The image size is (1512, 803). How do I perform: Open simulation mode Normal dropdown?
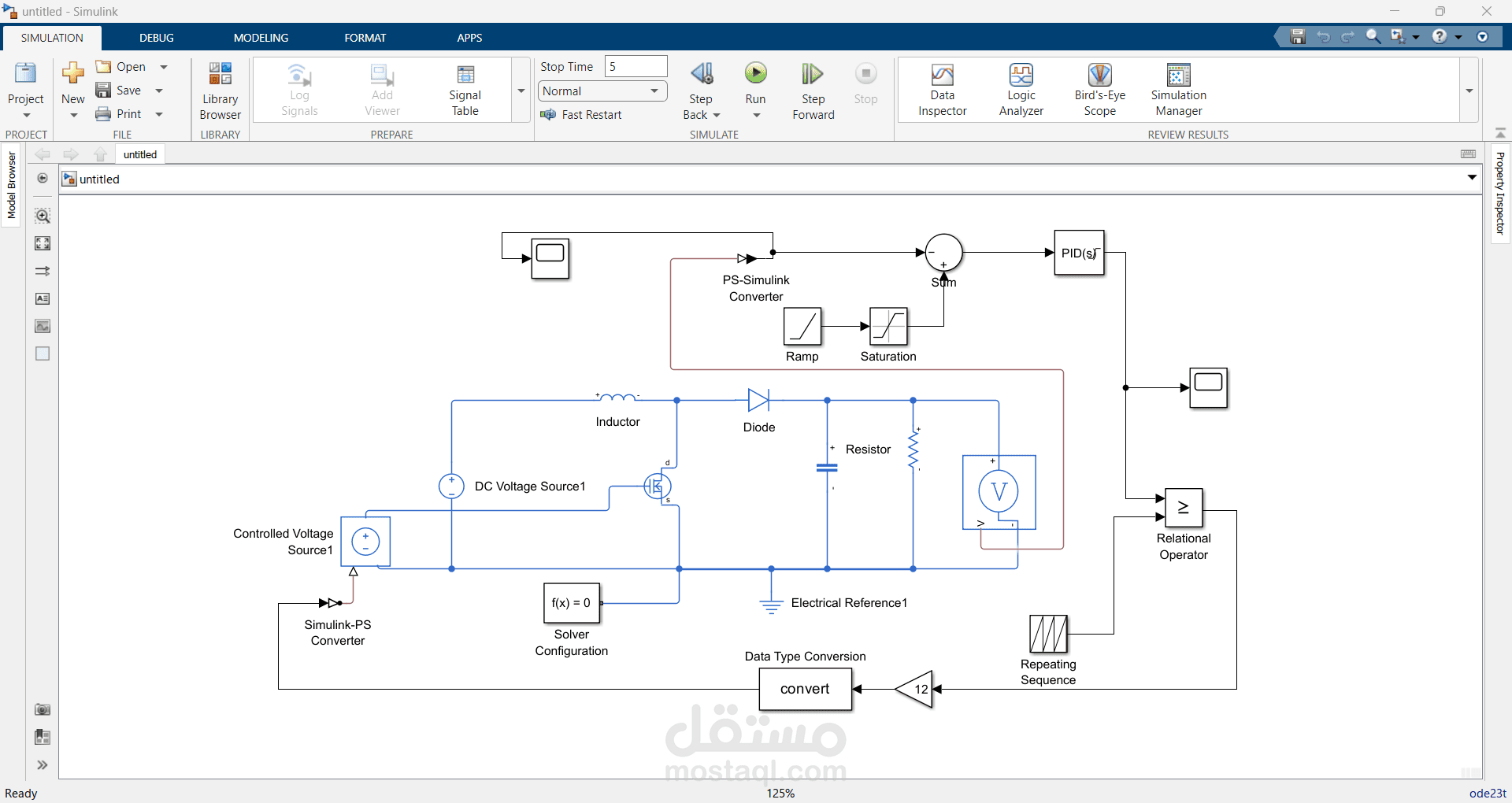(602, 91)
